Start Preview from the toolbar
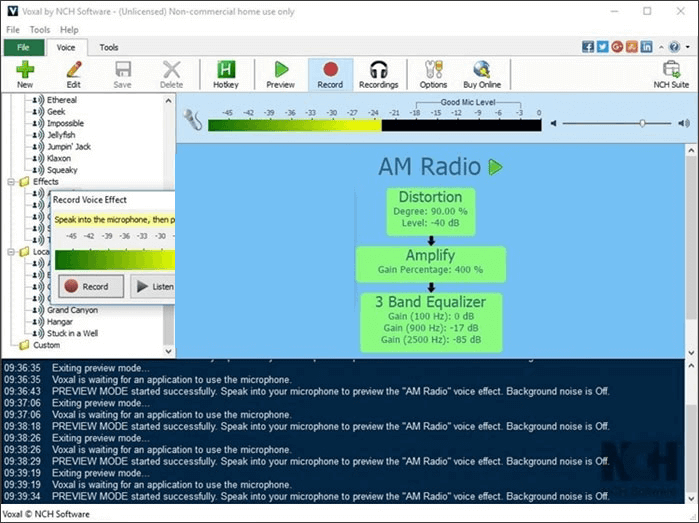Viewport: 699px width, 523px height. (280, 74)
